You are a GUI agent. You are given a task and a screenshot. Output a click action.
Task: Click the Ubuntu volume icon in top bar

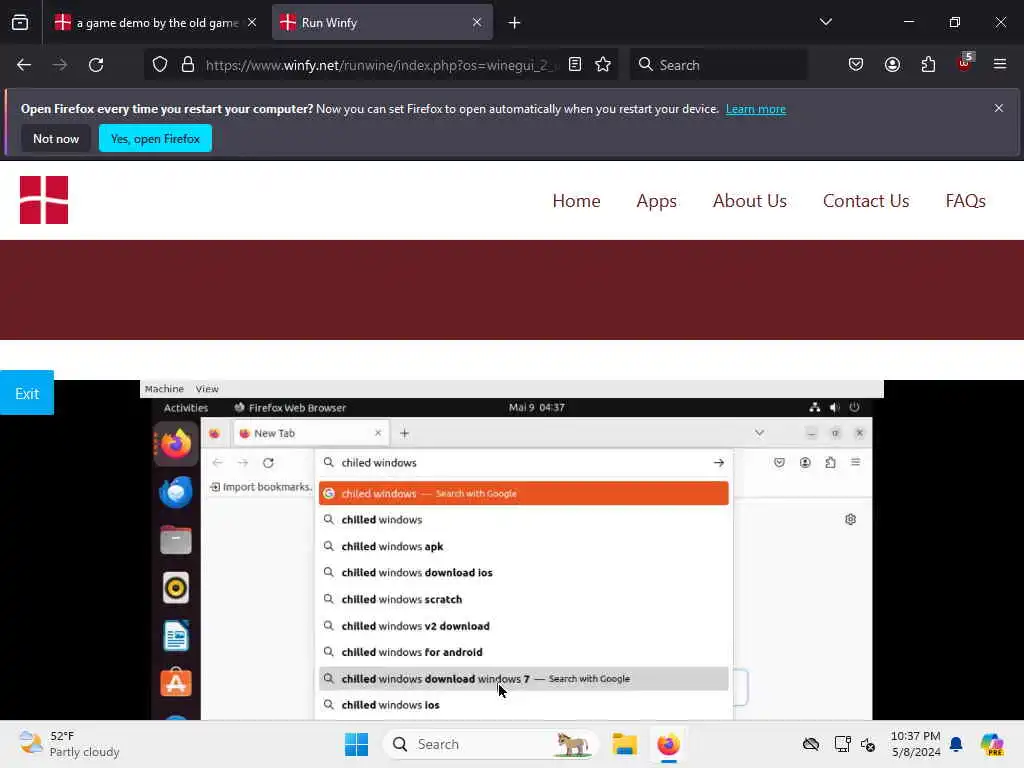pos(835,408)
